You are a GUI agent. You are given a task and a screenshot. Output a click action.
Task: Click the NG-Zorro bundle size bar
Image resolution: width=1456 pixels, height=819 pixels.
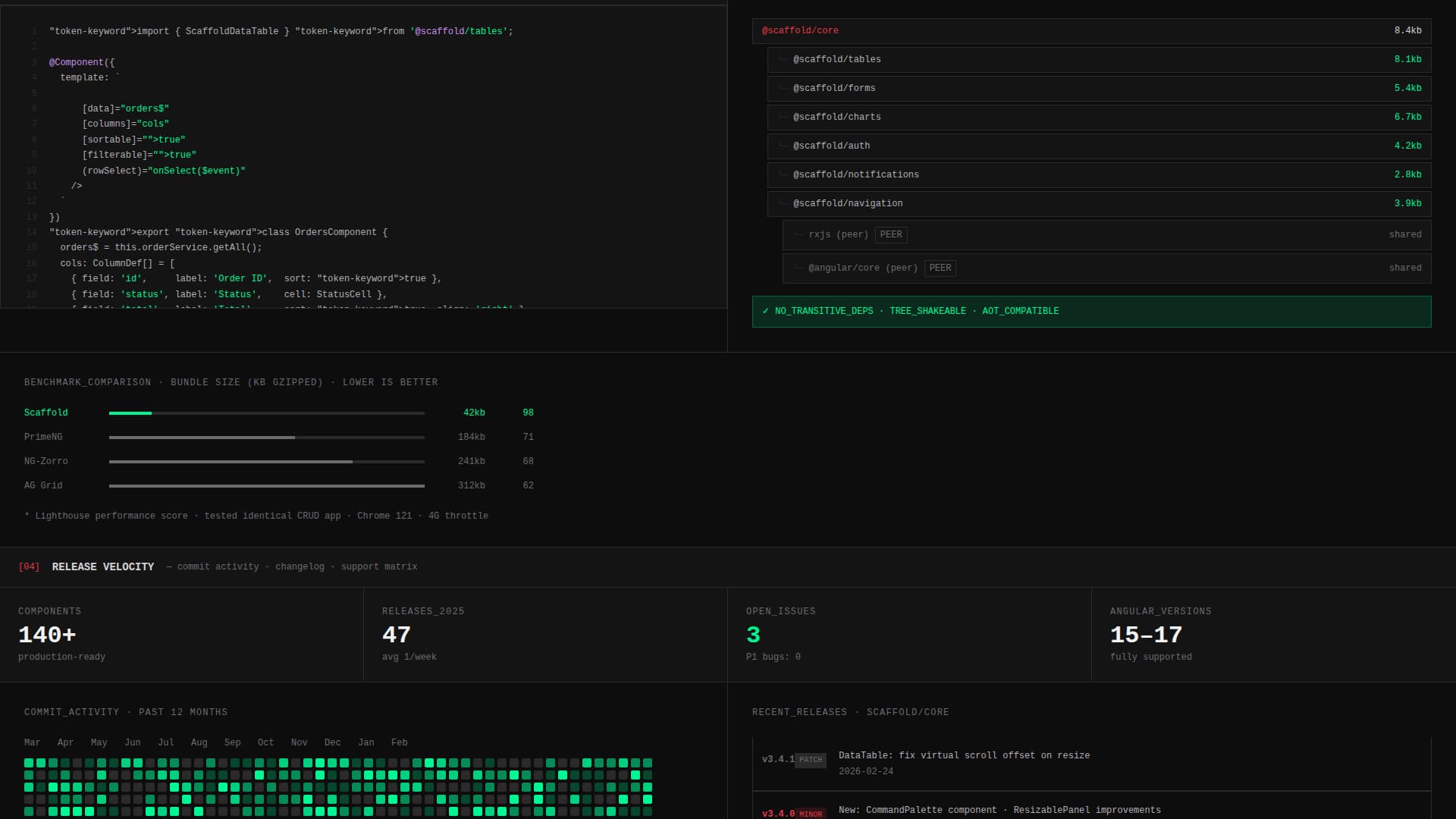[267, 462]
